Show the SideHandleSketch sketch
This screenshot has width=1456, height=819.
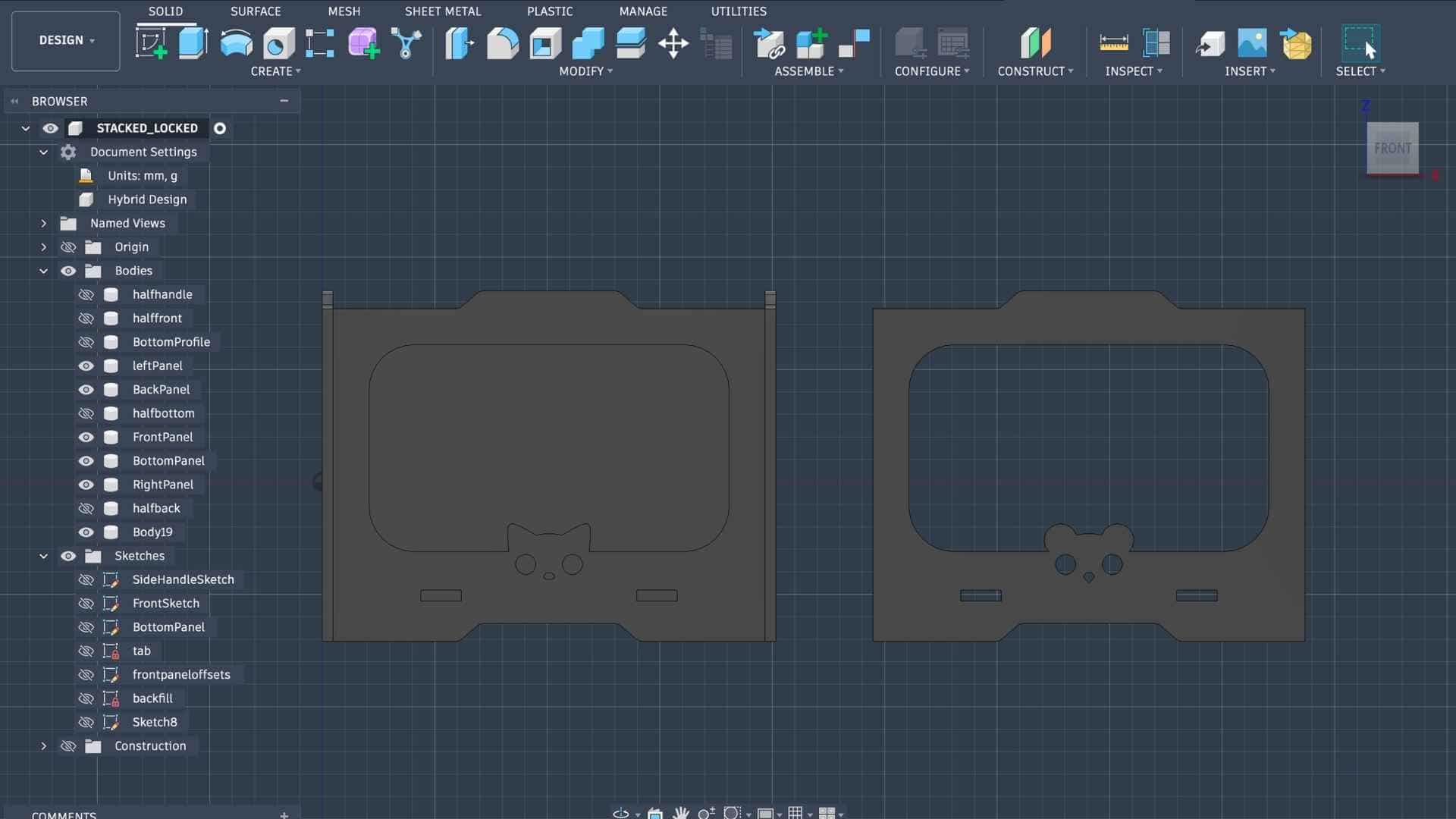click(x=86, y=580)
